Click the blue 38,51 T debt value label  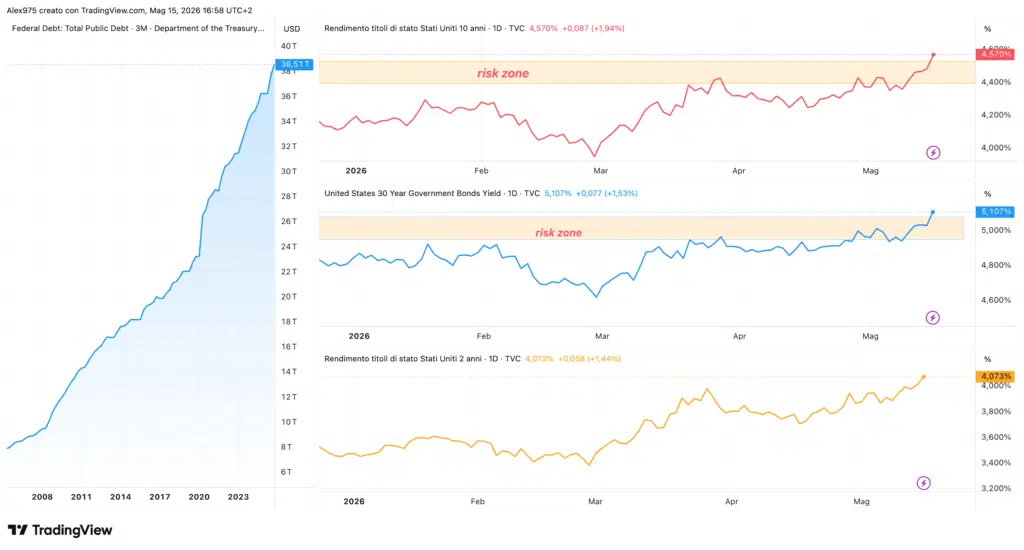[x=295, y=64]
